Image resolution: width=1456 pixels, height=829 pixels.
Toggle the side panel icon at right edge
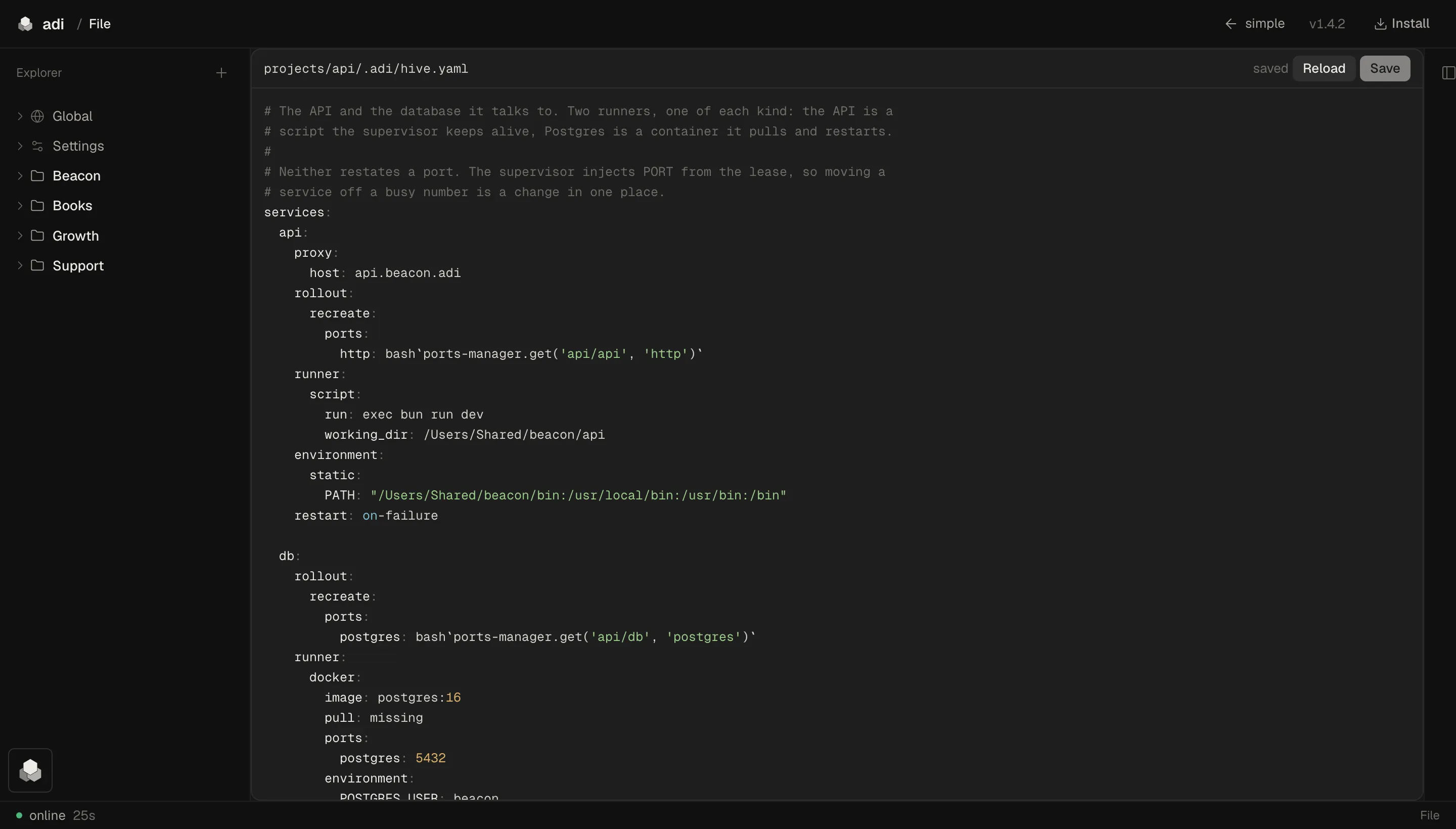(x=1448, y=73)
